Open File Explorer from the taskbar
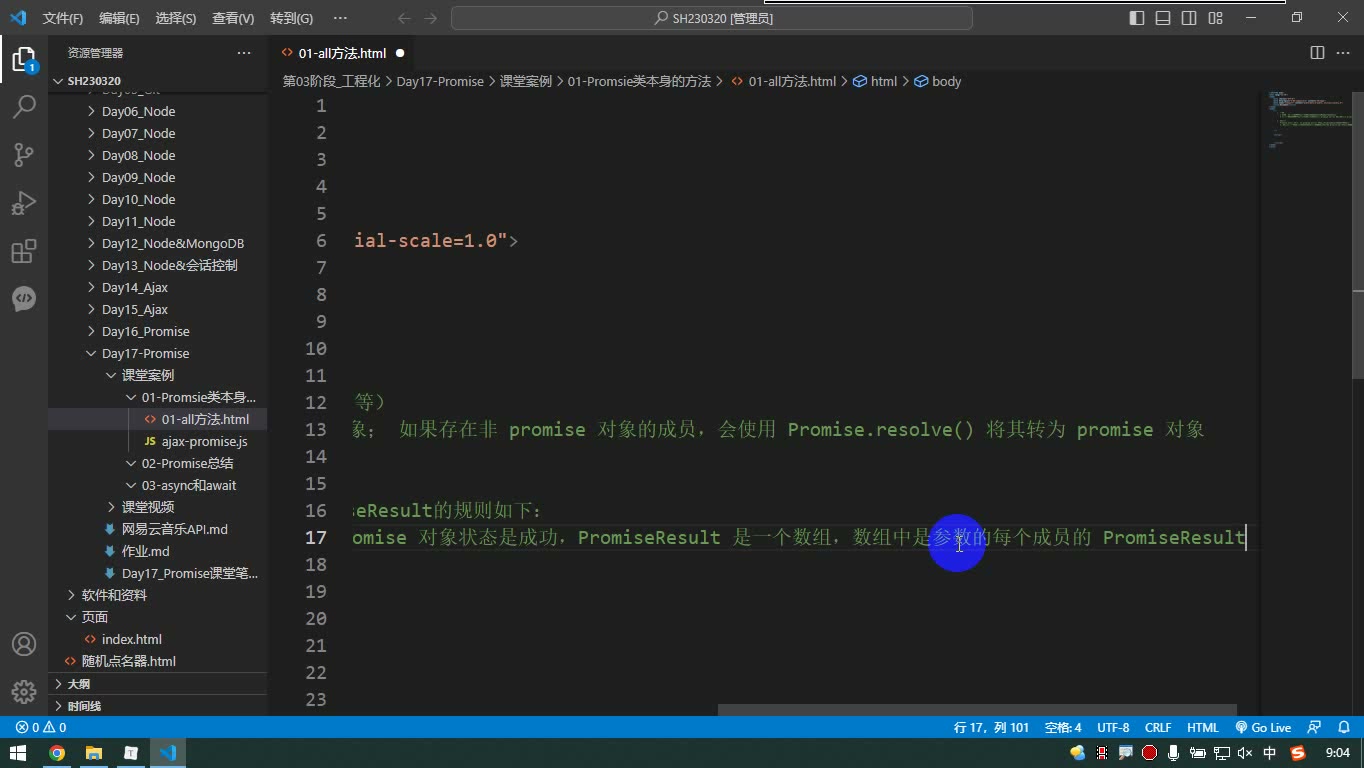Screen dimensions: 1364x768 coord(94,753)
